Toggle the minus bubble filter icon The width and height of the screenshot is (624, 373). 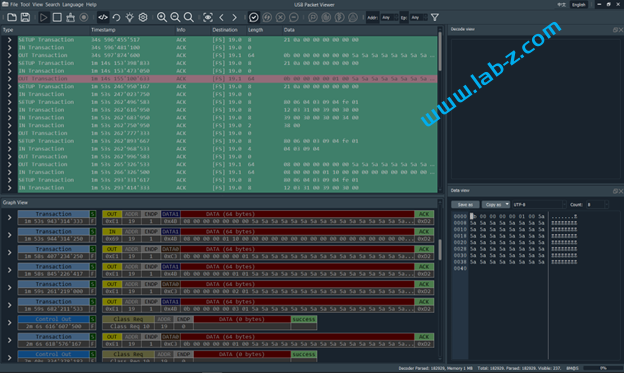(294, 18)
